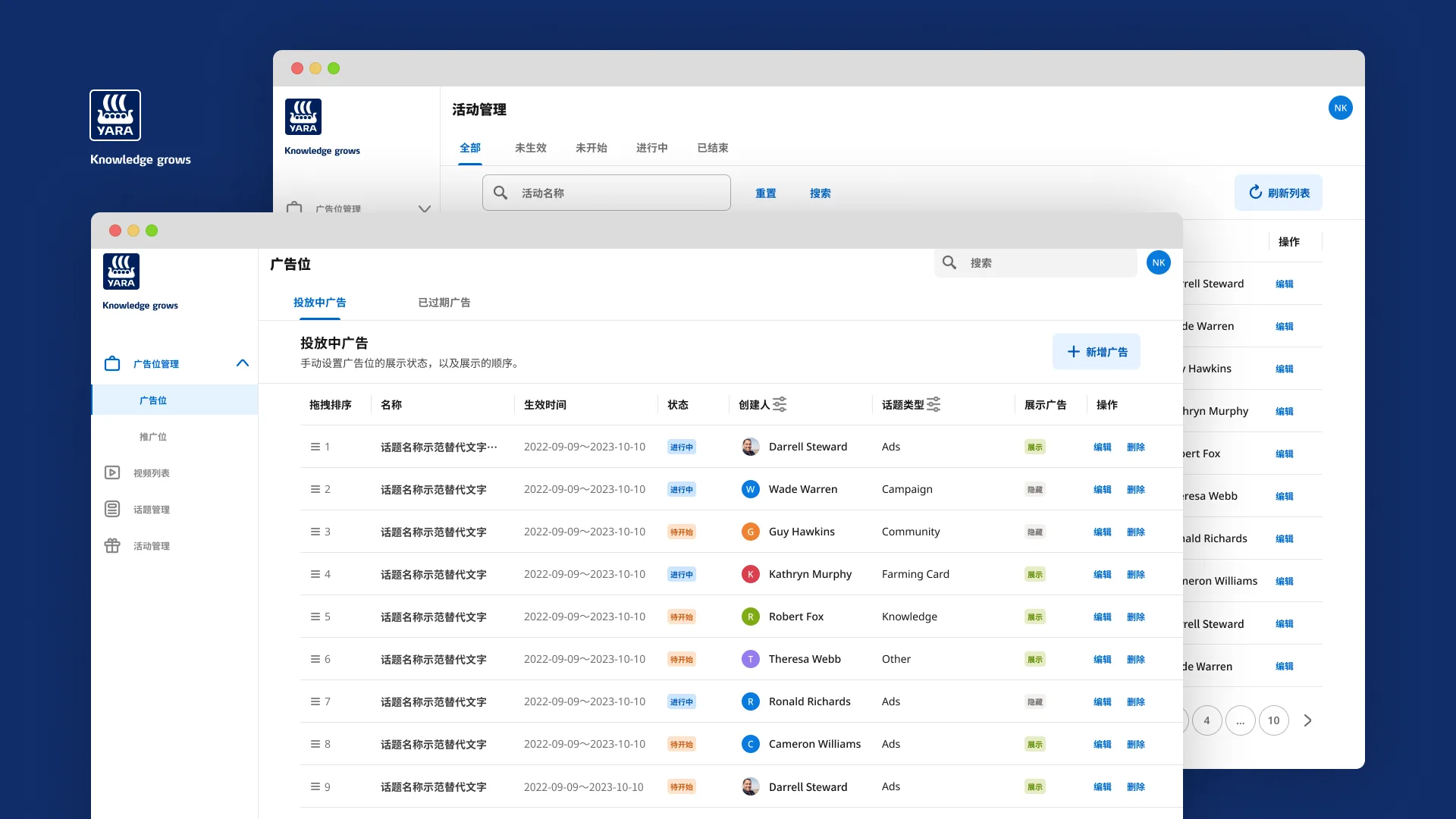
Task: Click the drag handle icon of row 5
Action: [315, 617]
